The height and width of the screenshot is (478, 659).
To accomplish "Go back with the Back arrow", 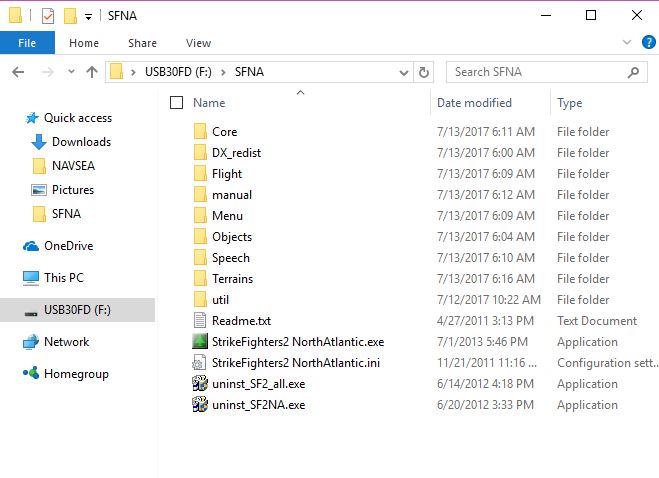I will (x=18, y=72).
